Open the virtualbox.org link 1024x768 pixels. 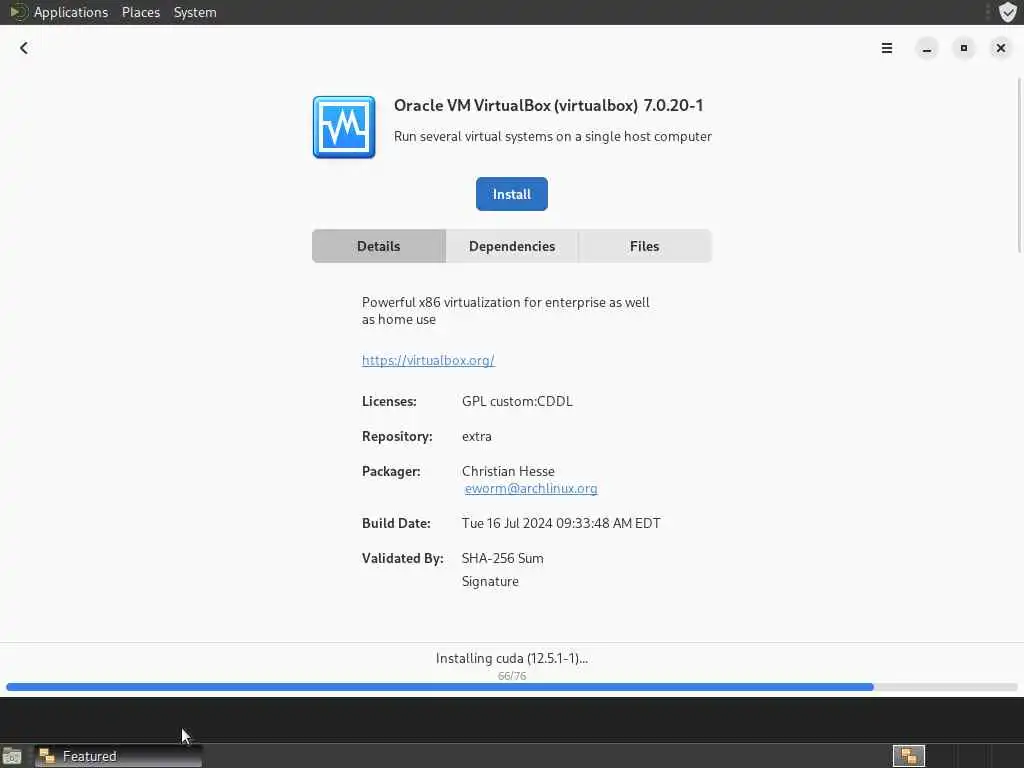tap(428, 360)
